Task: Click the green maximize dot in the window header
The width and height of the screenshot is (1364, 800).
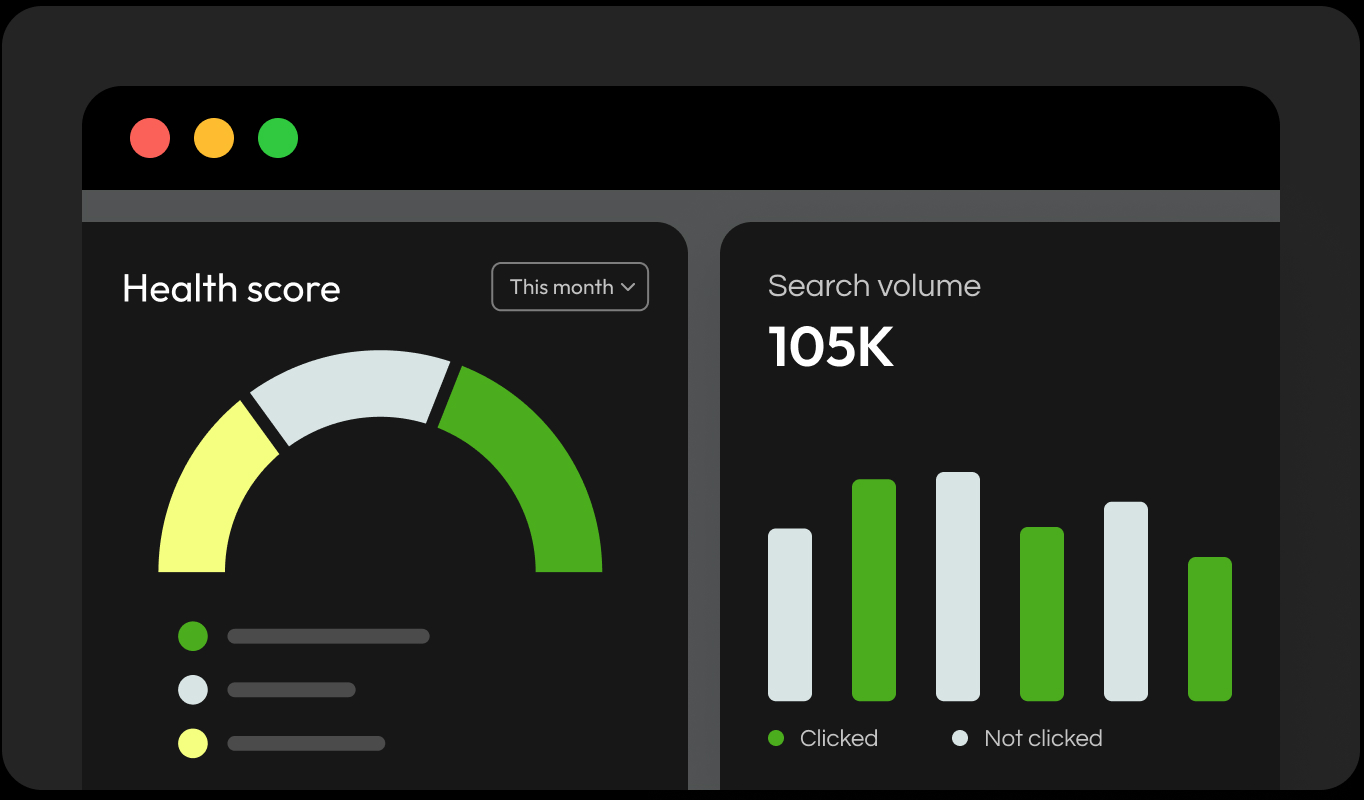Action: click(278, 138)
